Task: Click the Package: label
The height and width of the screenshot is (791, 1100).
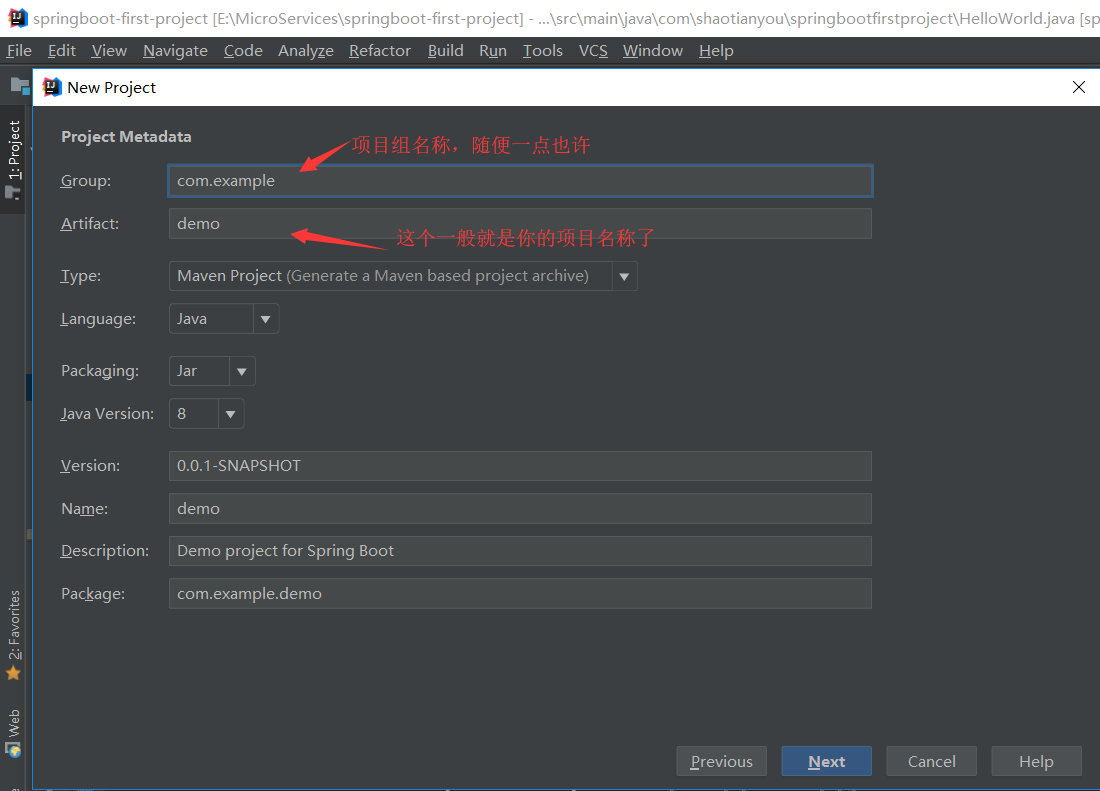Action: point(93,594)
